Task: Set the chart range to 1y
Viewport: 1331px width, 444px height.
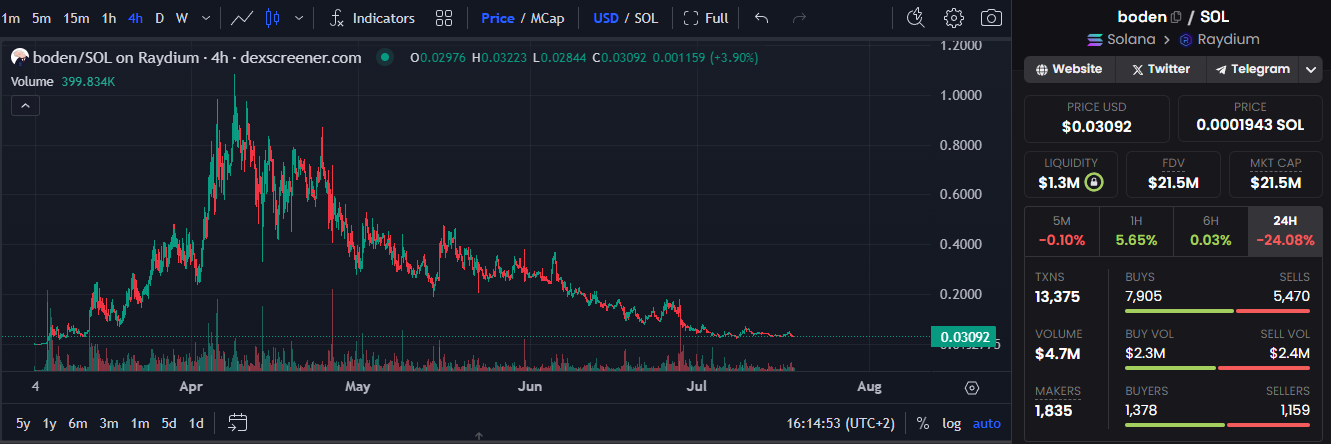Action: tap(50, 423)
